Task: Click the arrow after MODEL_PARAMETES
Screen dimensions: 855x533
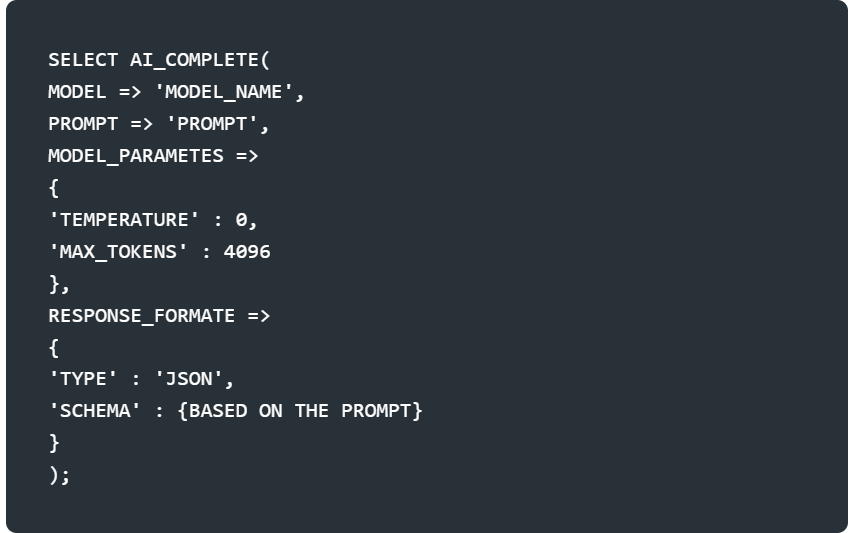Action: 246,156
